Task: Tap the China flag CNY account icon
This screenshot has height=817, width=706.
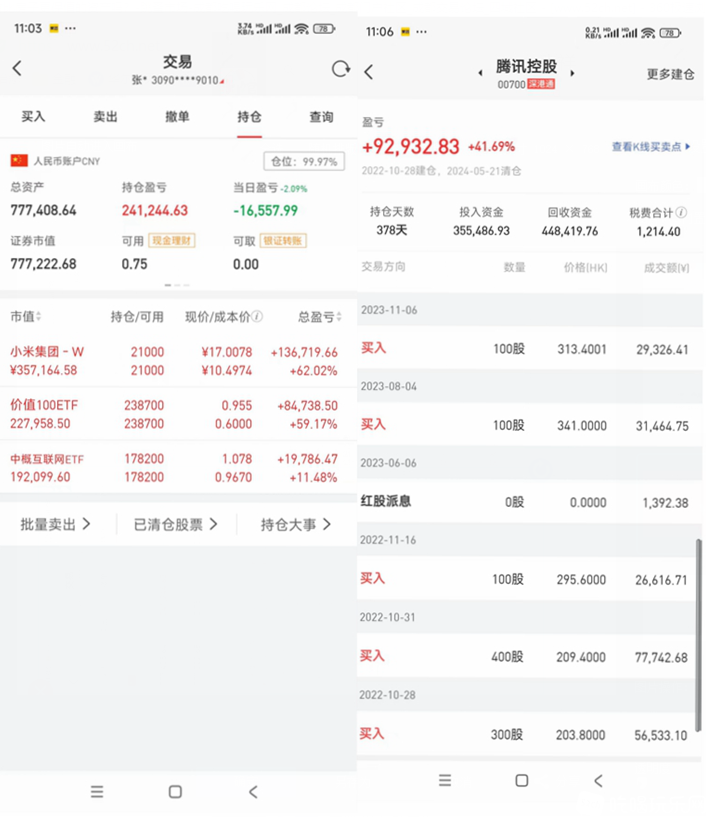Action: [19, 160]
